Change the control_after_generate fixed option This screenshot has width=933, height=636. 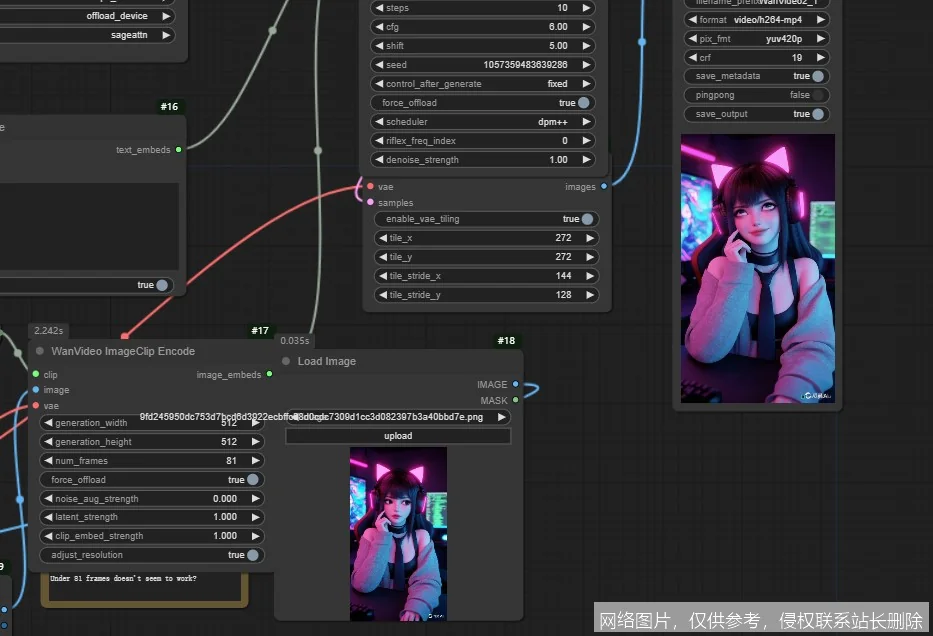tap(484, 84)
